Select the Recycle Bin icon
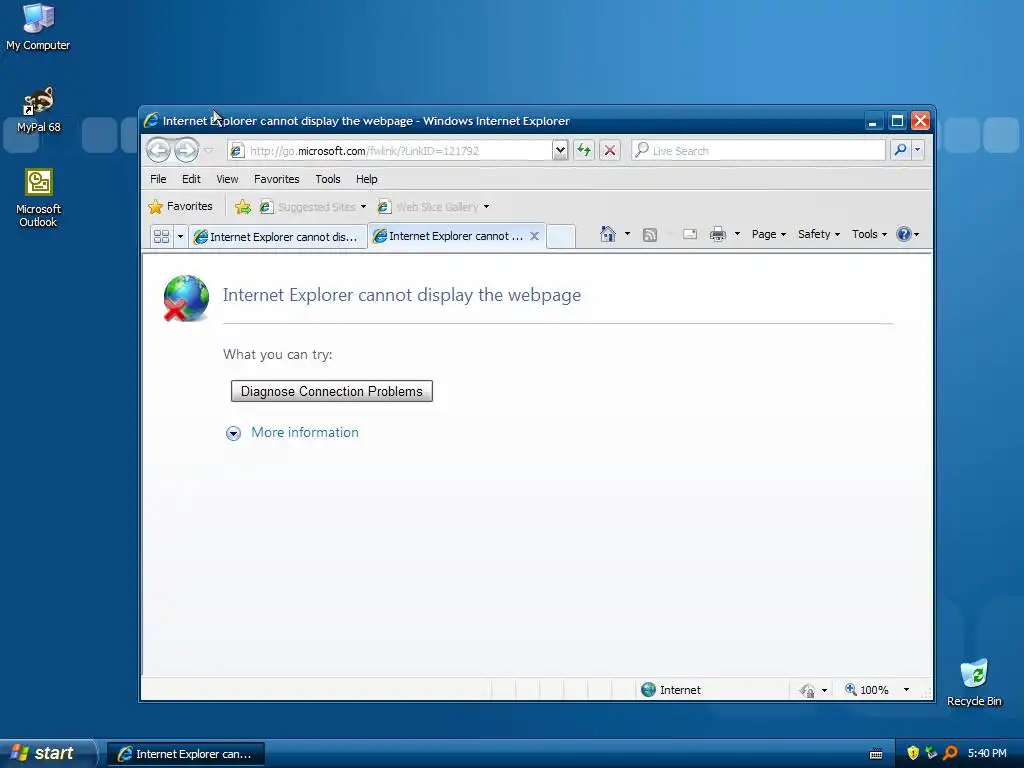 pos(974,682)
